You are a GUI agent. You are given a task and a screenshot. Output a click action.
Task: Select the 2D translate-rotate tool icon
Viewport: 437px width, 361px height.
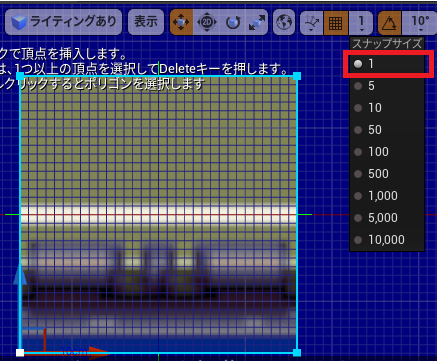(207, 22)
